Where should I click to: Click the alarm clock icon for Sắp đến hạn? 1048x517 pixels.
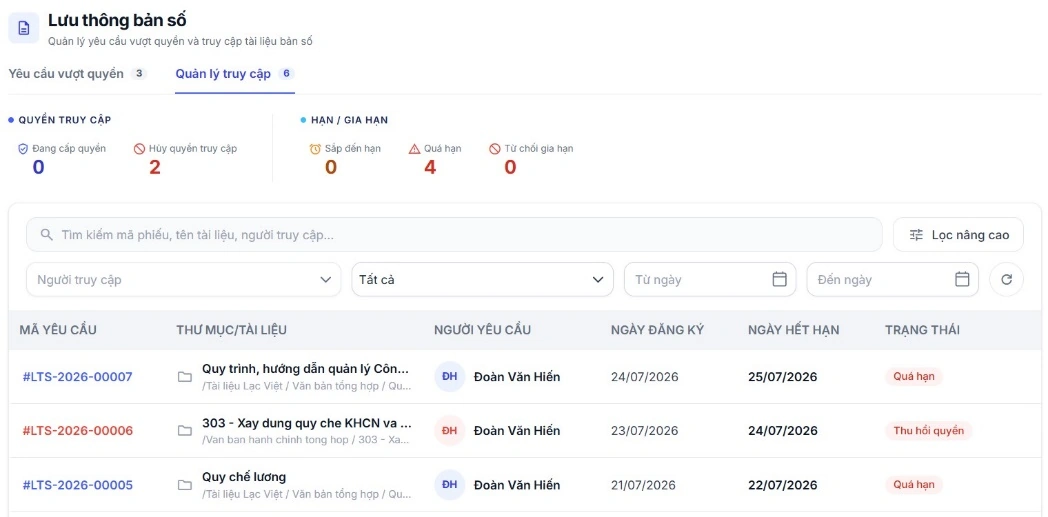pos(315,149)
